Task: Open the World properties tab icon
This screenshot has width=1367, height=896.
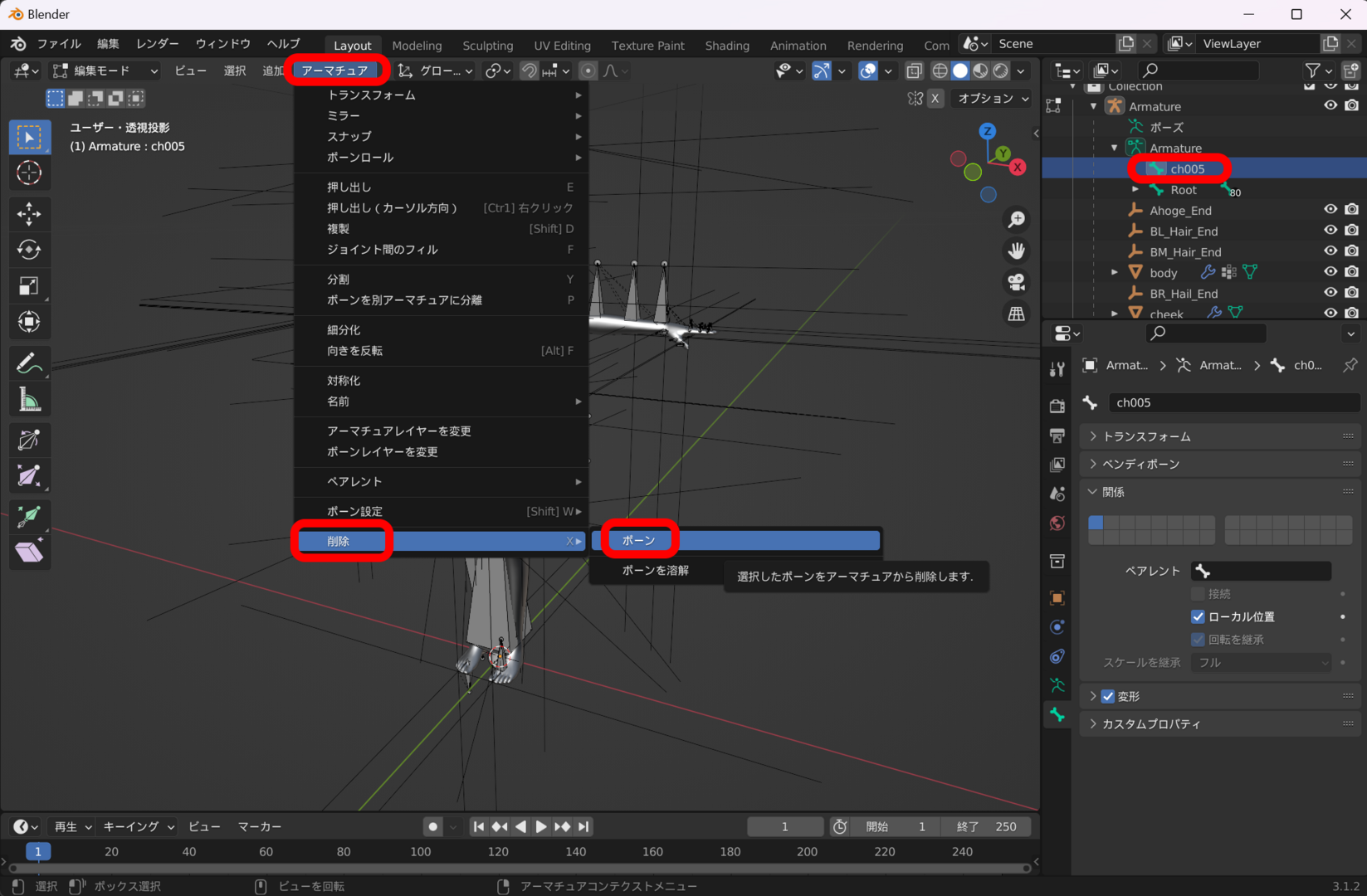Action: 1057,523
